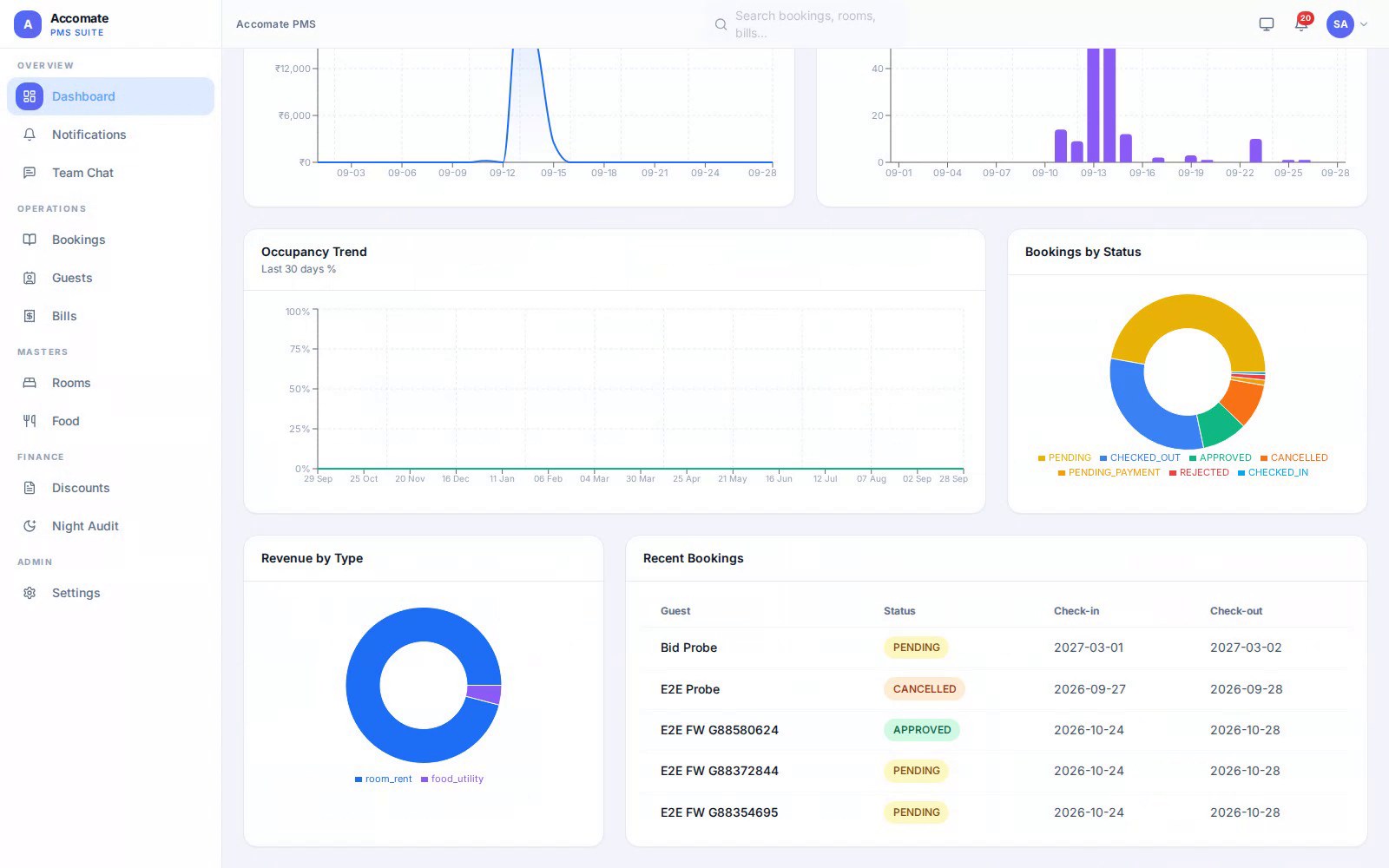Click the Rooms bed icon
The width and height of the screenshot is (1389, 868).
click(30, 383)
